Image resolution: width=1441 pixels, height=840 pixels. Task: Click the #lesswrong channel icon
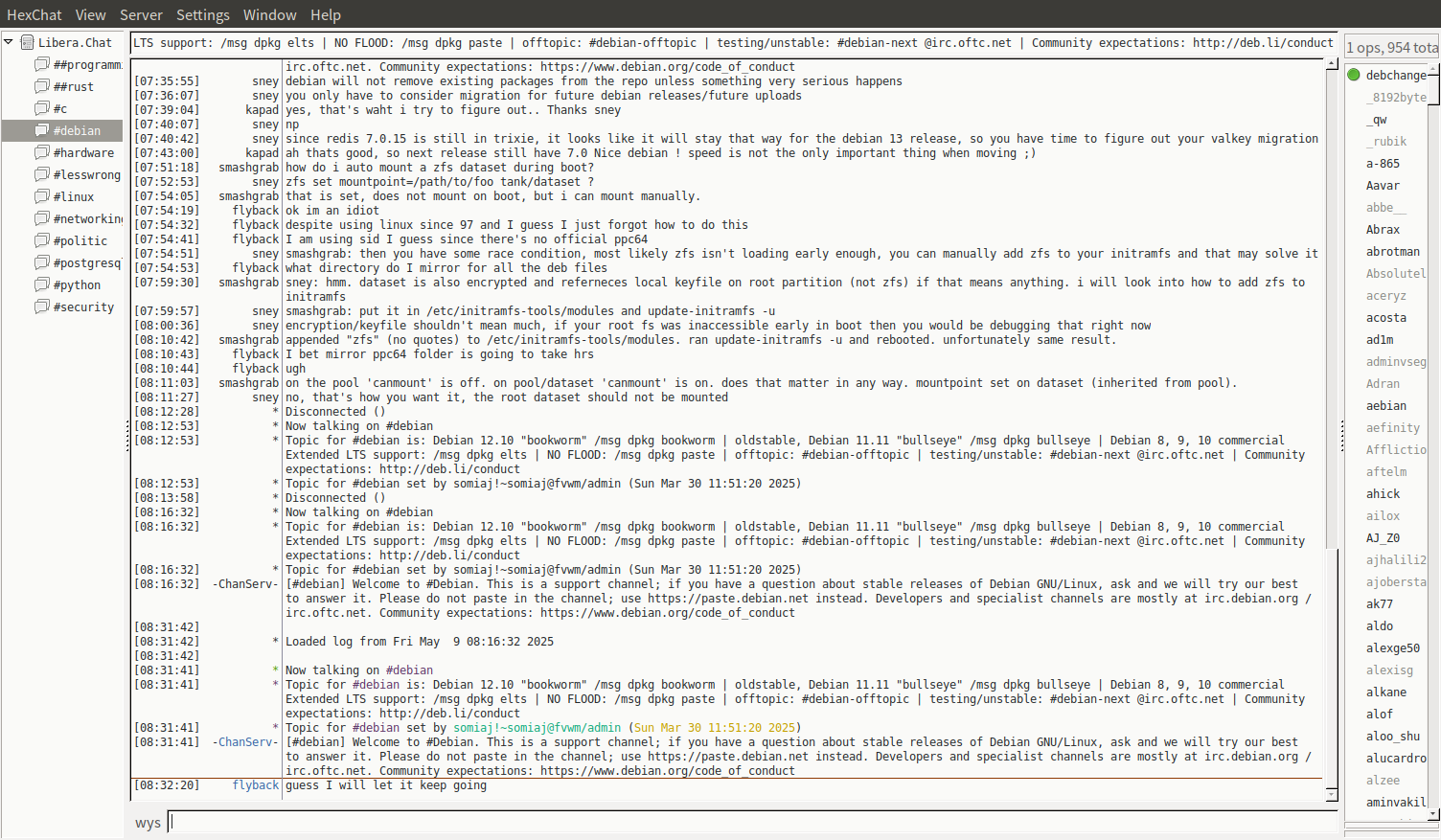point(42,174)
